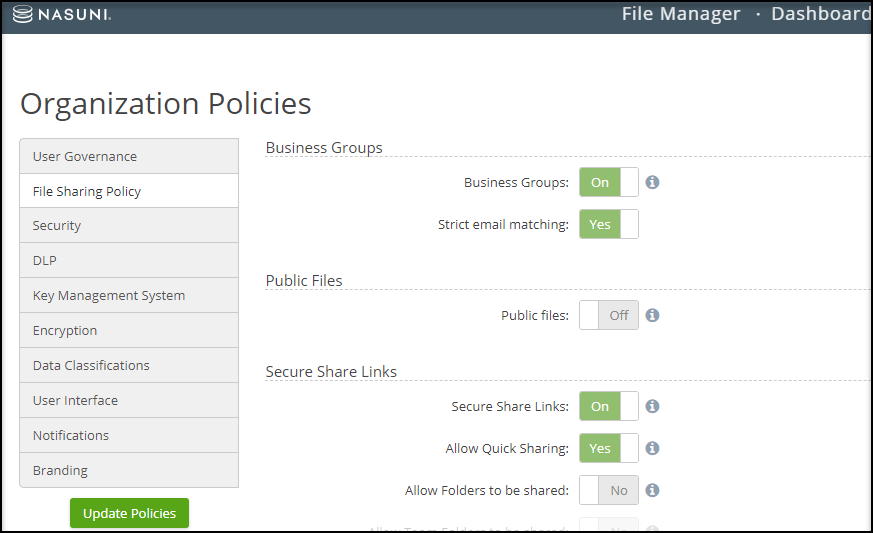Image resolution: width=873 pixels, height=533 pixels.
Task: Enable Allow Folders to be shared
Action: point(609,491)
